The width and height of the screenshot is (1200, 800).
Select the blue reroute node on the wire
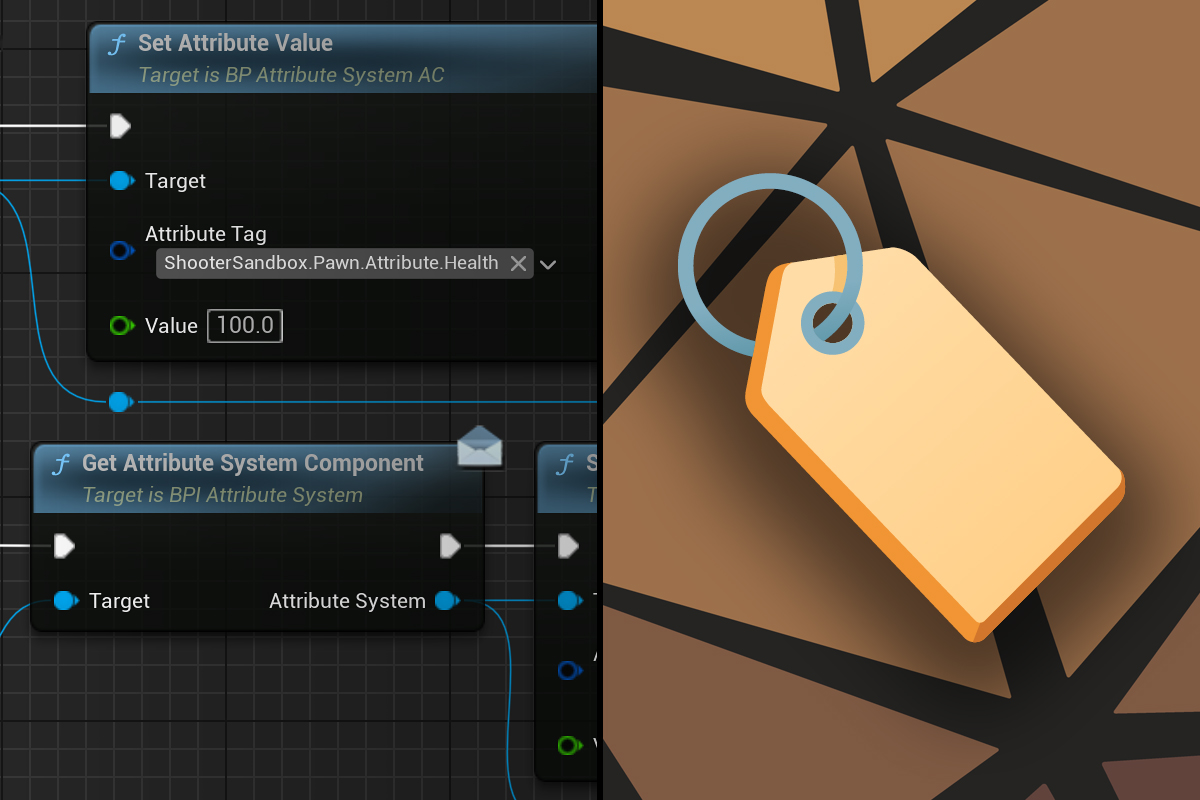point(119,402)
